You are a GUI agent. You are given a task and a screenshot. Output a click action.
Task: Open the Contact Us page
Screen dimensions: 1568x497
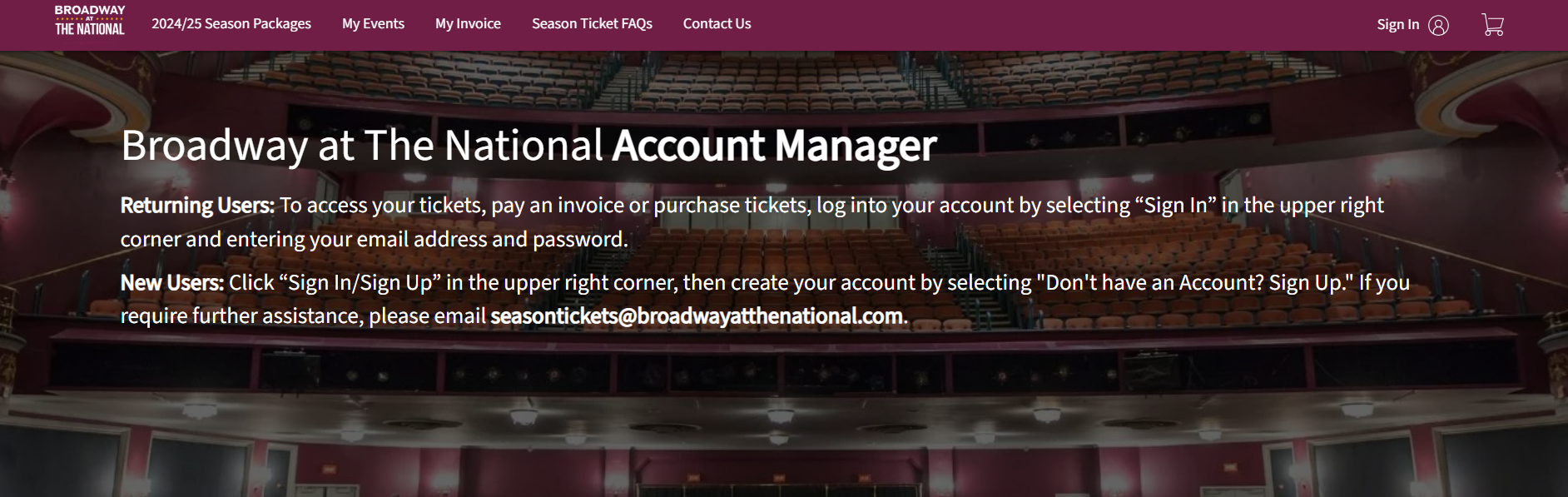tap(717, 24)
